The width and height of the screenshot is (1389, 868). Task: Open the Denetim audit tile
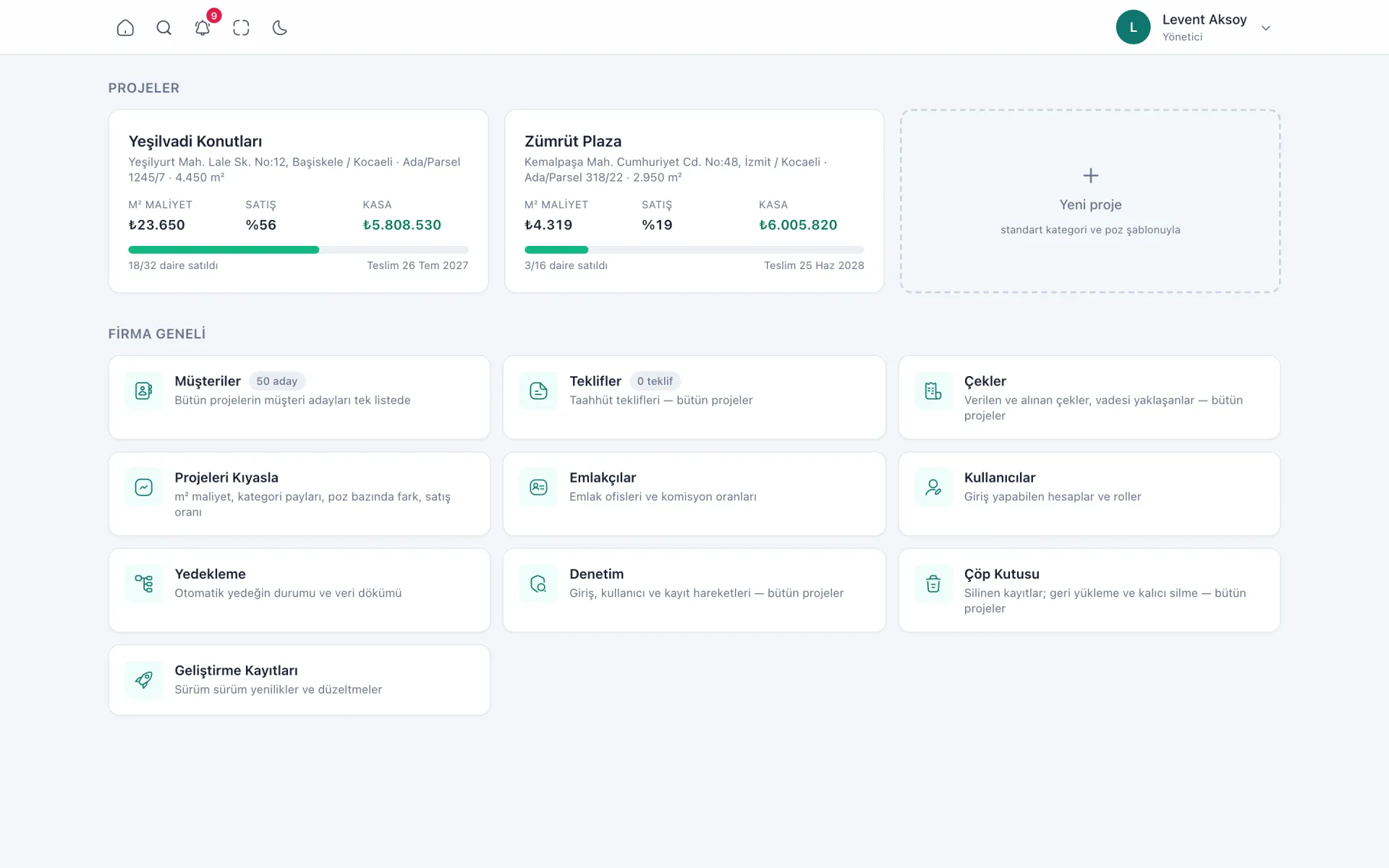pyautogui.click(x=694, y=590)
